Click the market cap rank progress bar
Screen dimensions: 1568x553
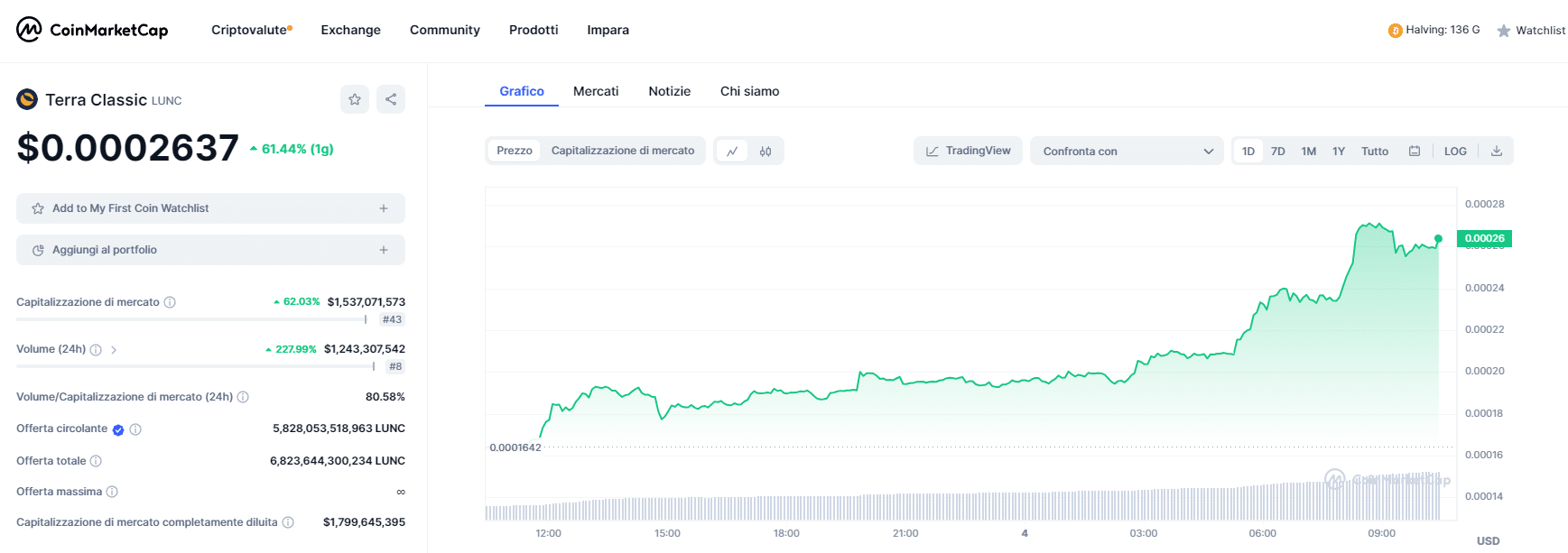(x=190, y=319)
